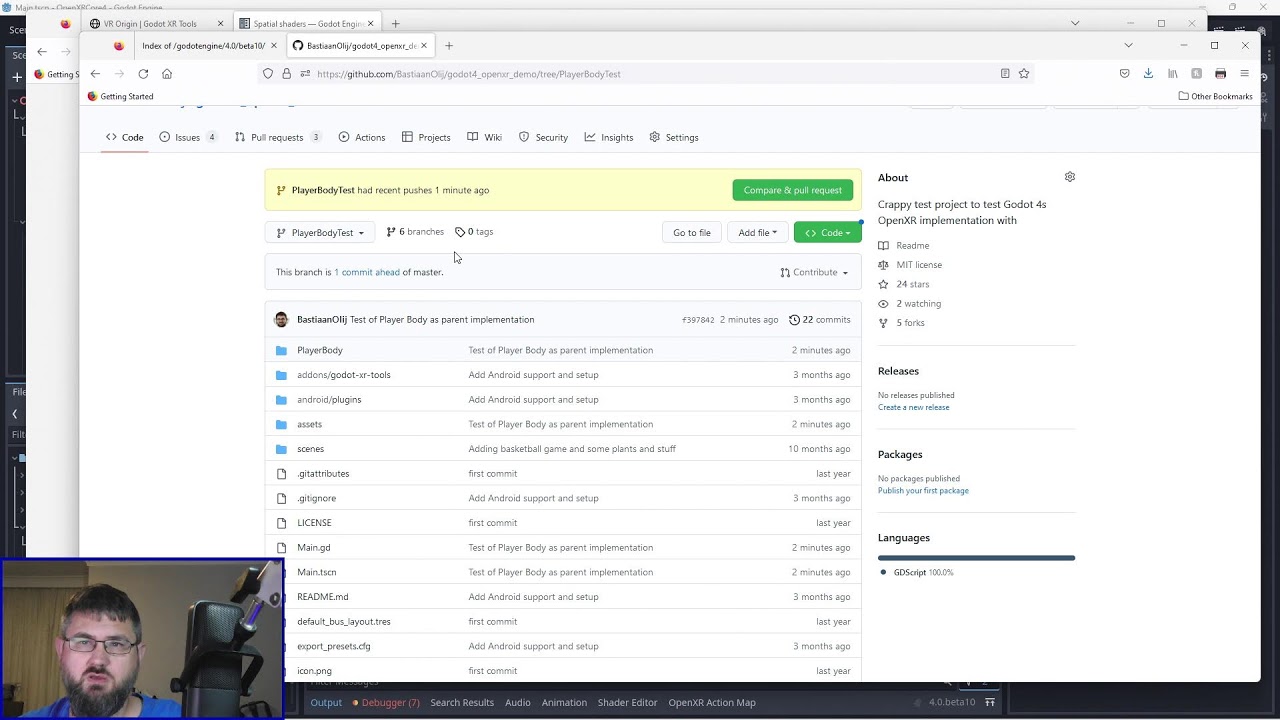Switch to the Issues tab

pos(187,137)
